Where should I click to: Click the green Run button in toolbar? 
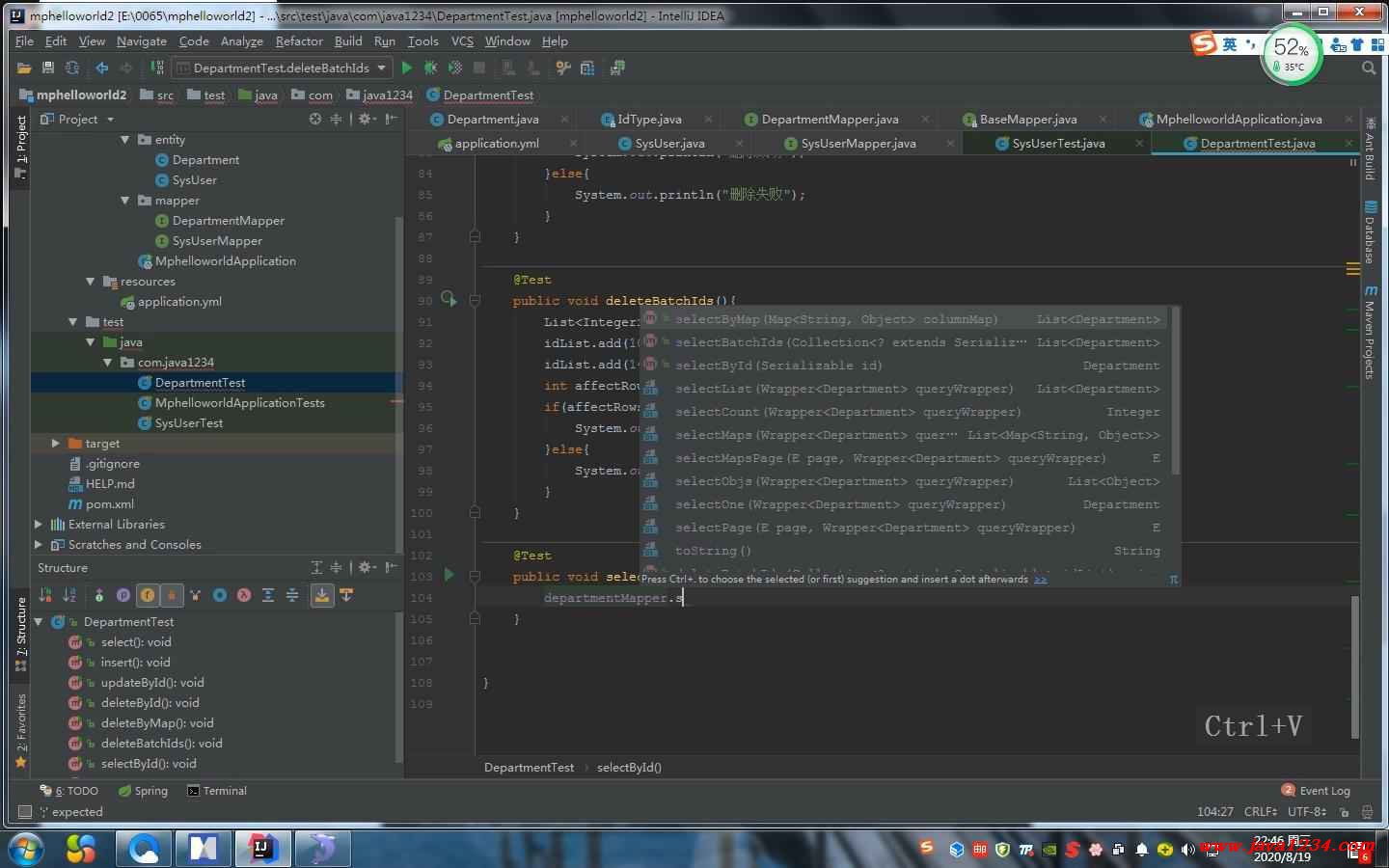(407, 68)
